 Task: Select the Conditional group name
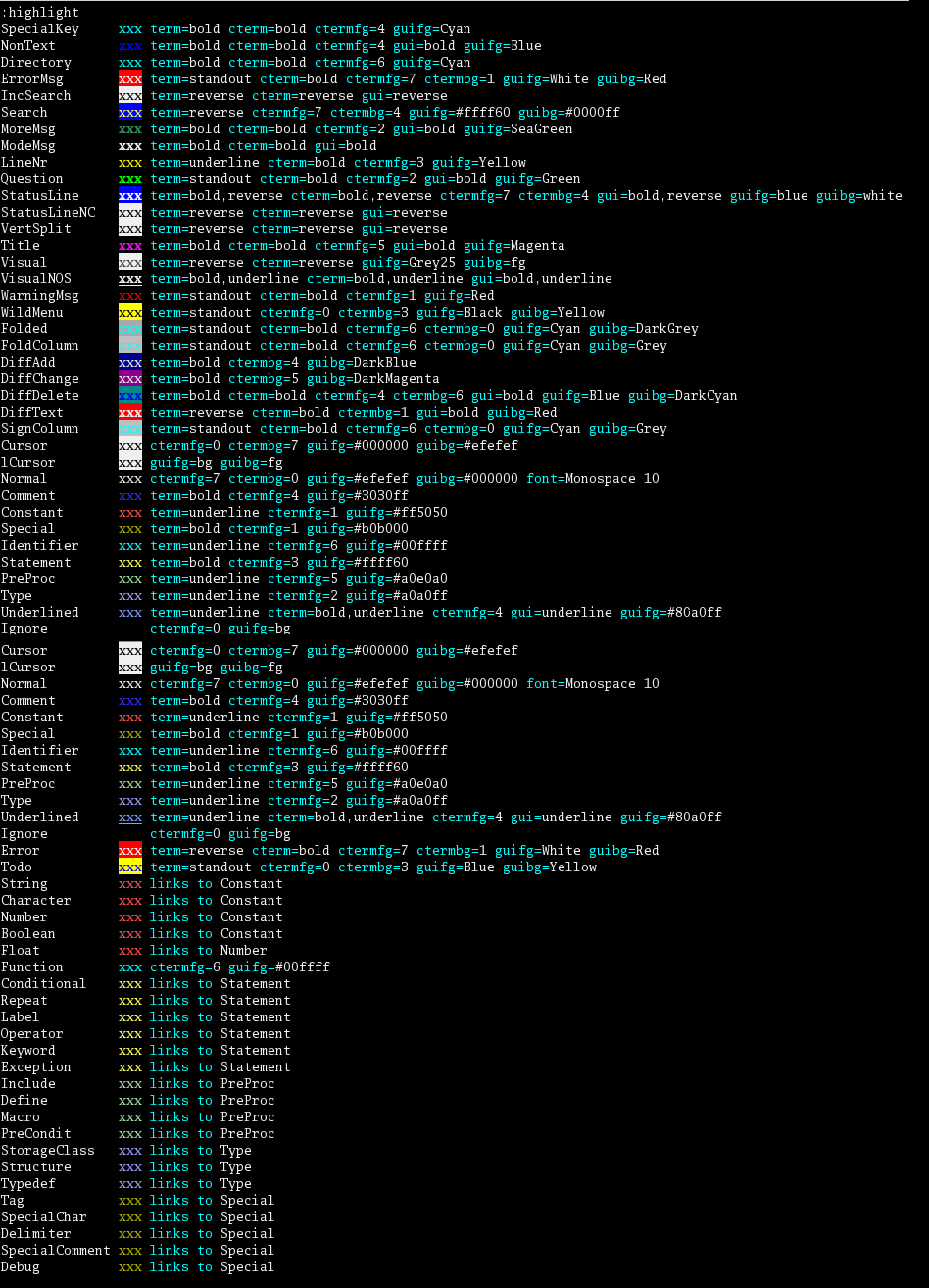click(44, 984)
